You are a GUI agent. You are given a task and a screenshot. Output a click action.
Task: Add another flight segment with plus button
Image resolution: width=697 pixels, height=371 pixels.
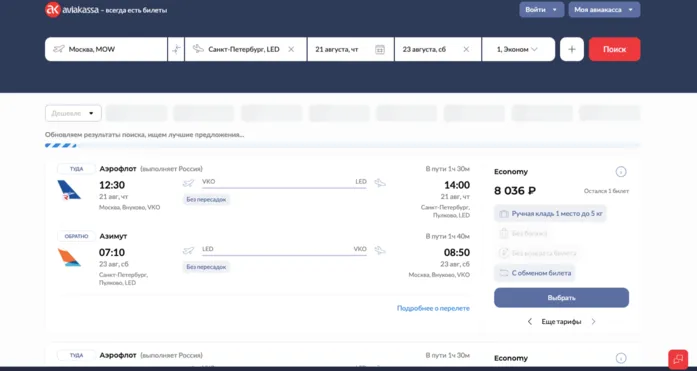tap(572, 49)
